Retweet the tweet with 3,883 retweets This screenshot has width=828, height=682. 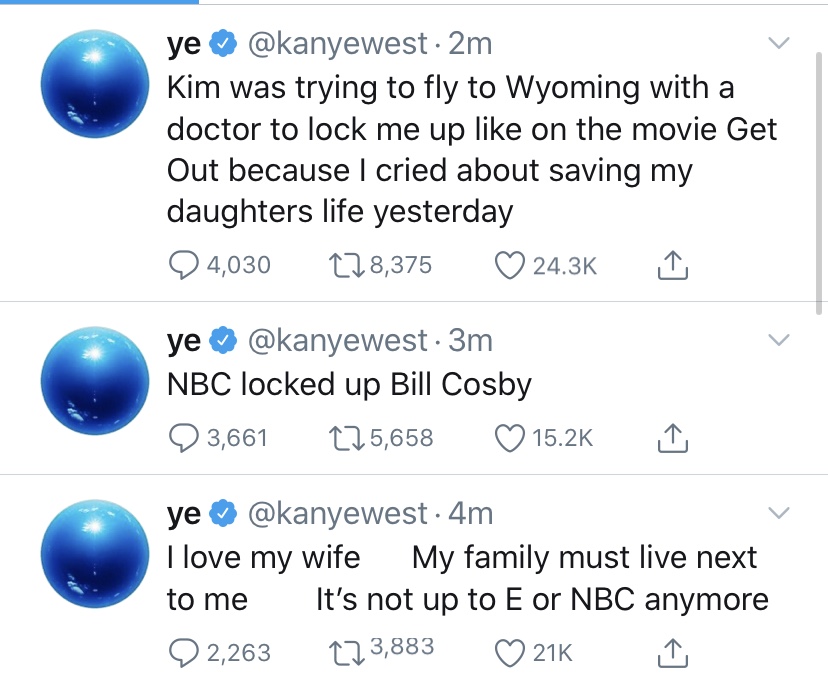[x=346, y=653]
